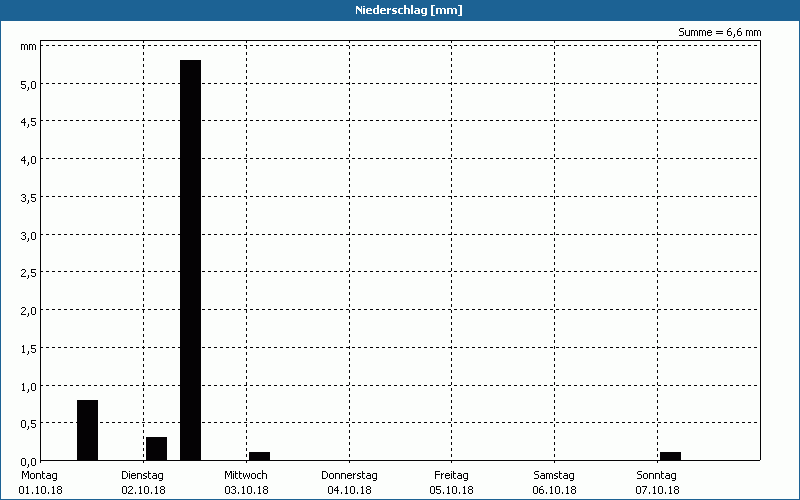Select the Dienstag axis label
This screenshot has width=800, height=500.
(x=142, y=476)
